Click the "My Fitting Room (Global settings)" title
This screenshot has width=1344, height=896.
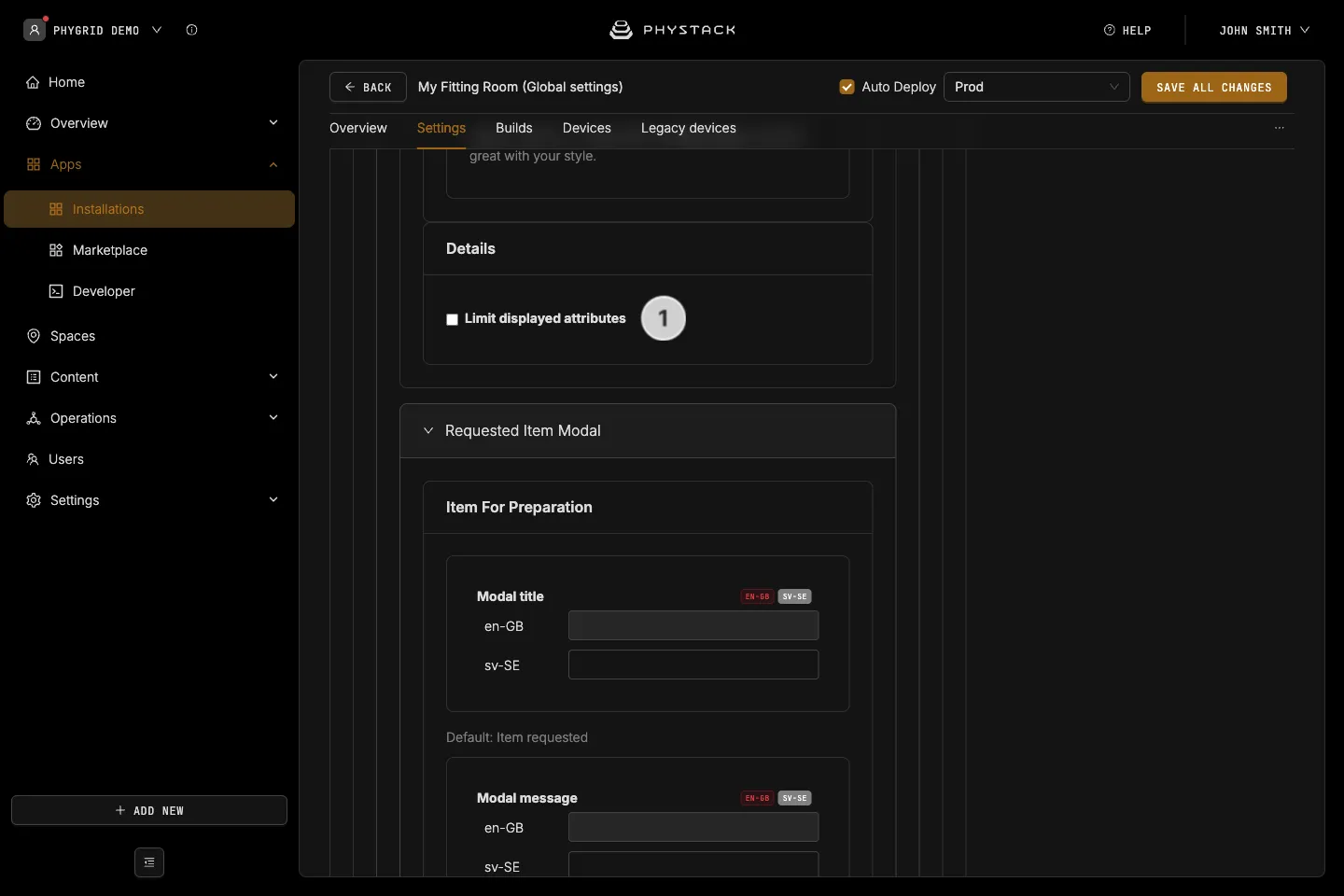pos(521,87)
